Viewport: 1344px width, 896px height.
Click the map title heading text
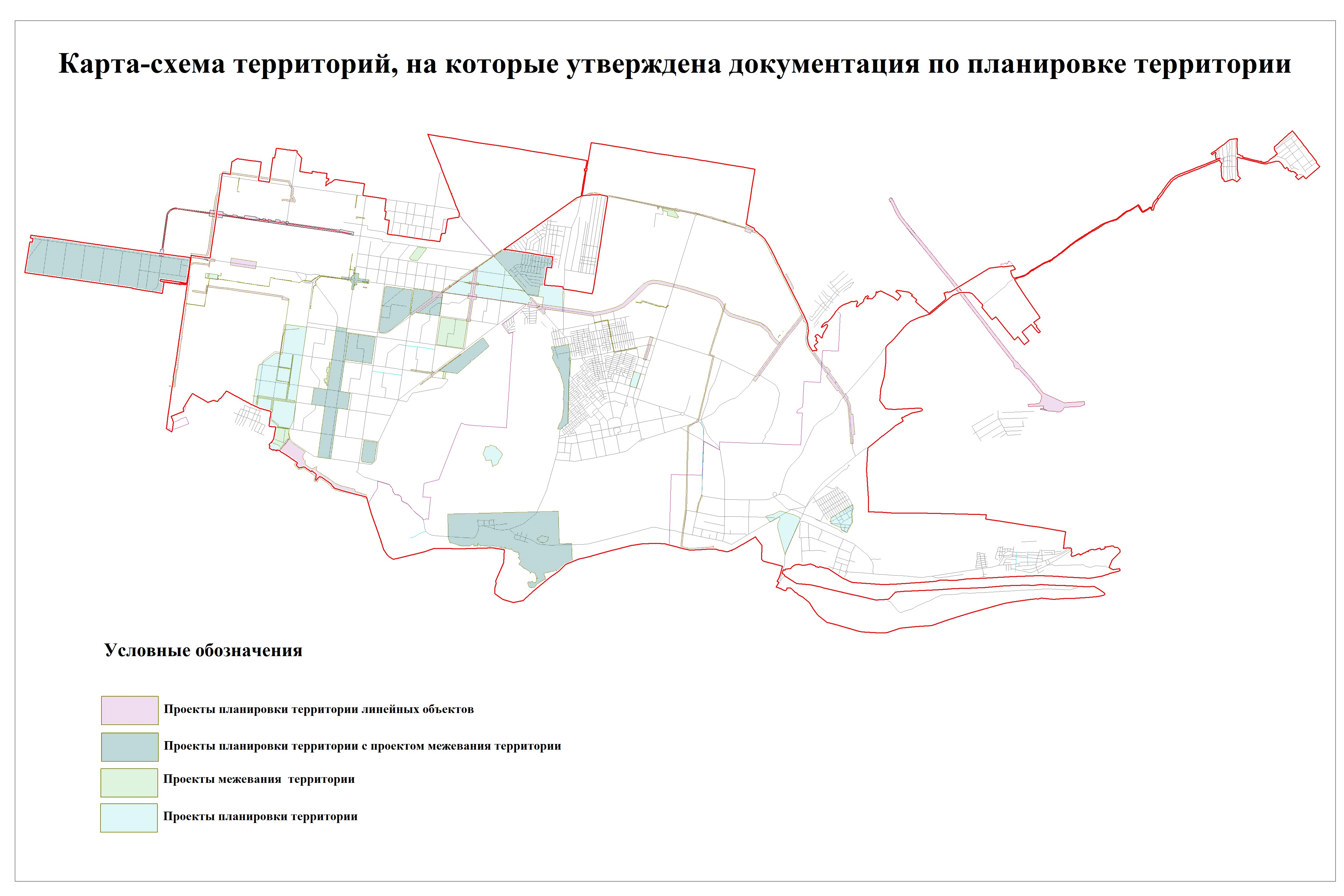675,64
